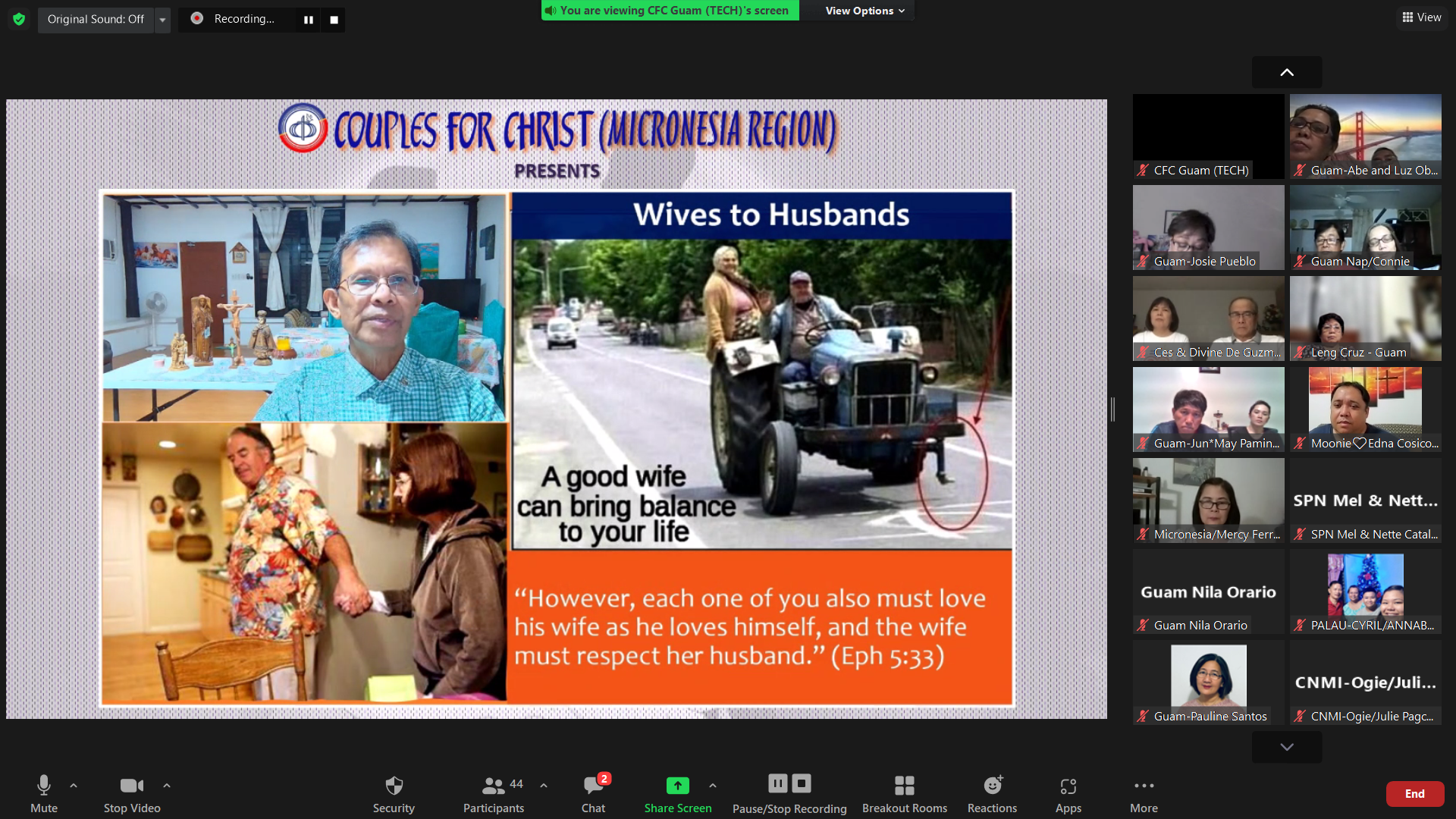
Task: Pause recording in the bottom toolbar
Action: click(778, 783)
